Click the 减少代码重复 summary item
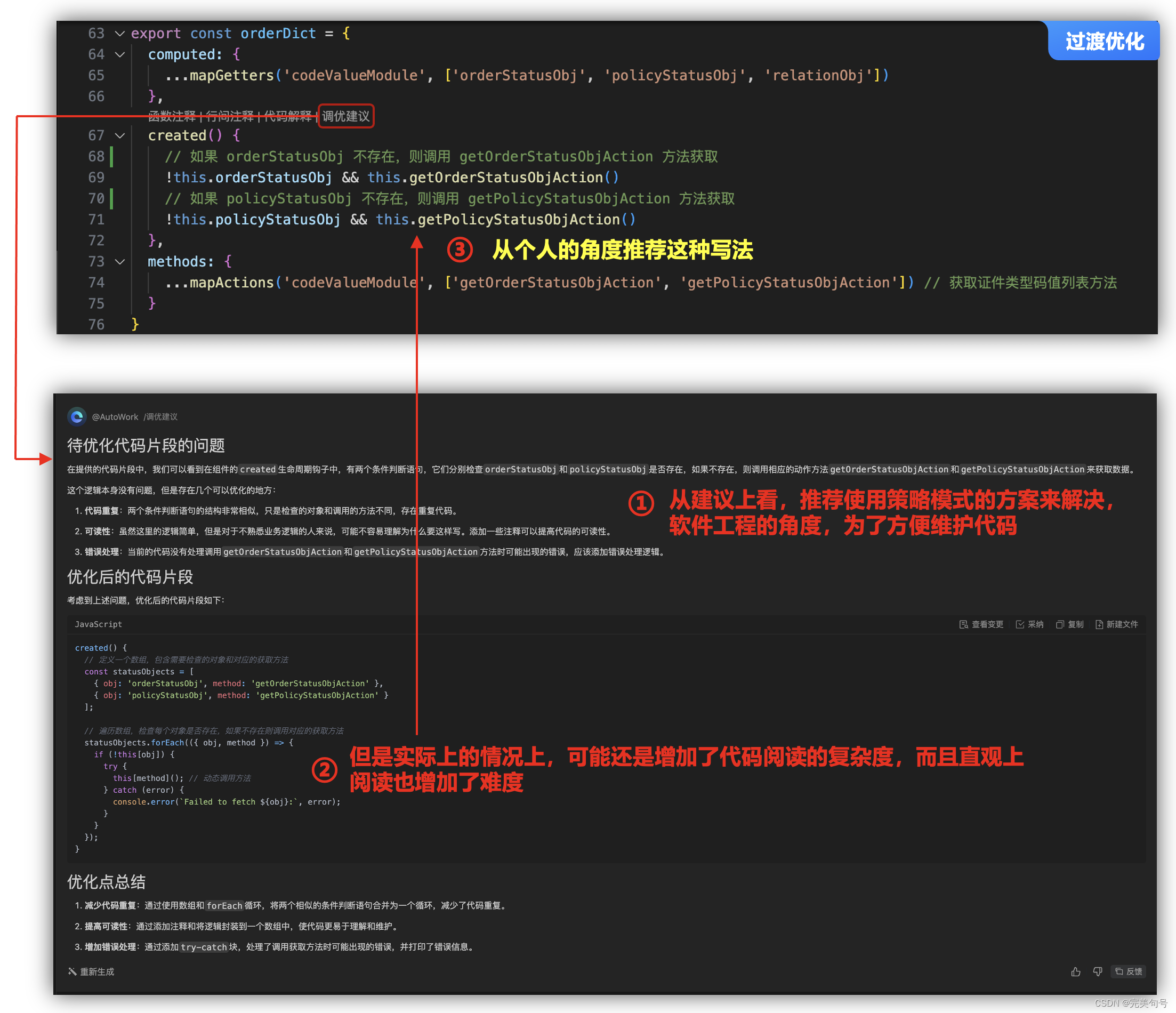 point(291,905)
